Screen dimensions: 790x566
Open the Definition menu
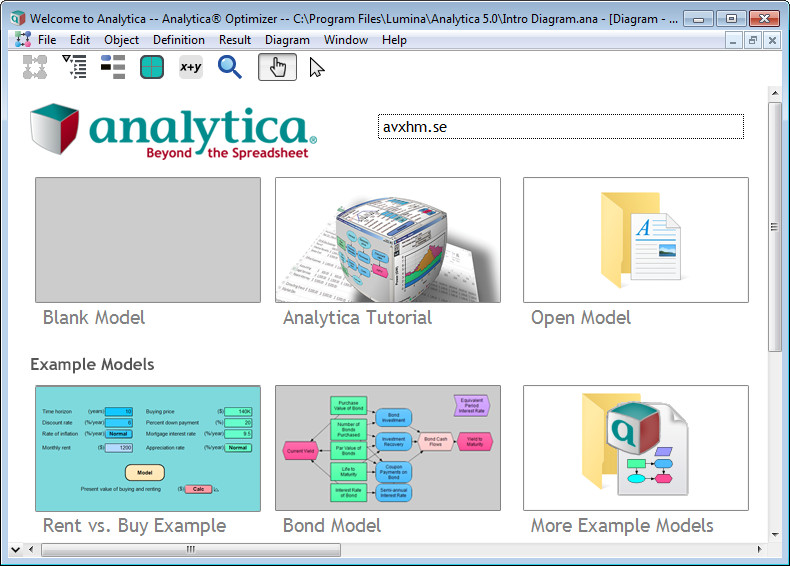coord(179,40)
